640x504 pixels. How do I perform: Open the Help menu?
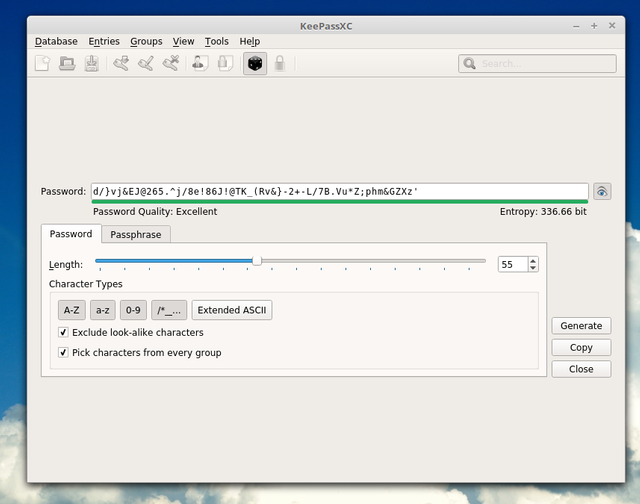[x=249, y=41]
